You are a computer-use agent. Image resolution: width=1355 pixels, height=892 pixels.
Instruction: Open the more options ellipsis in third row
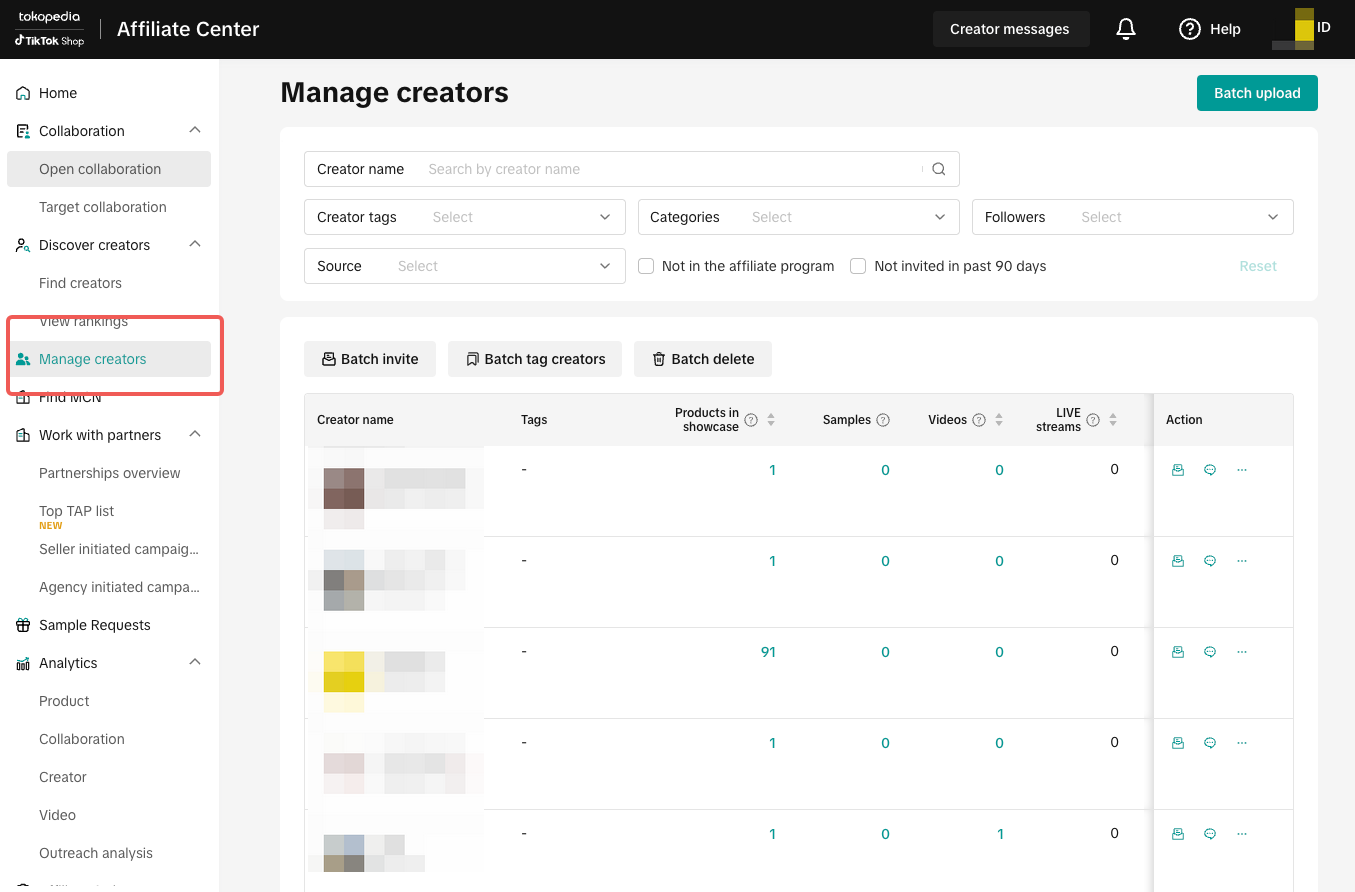click(1242, 652)
